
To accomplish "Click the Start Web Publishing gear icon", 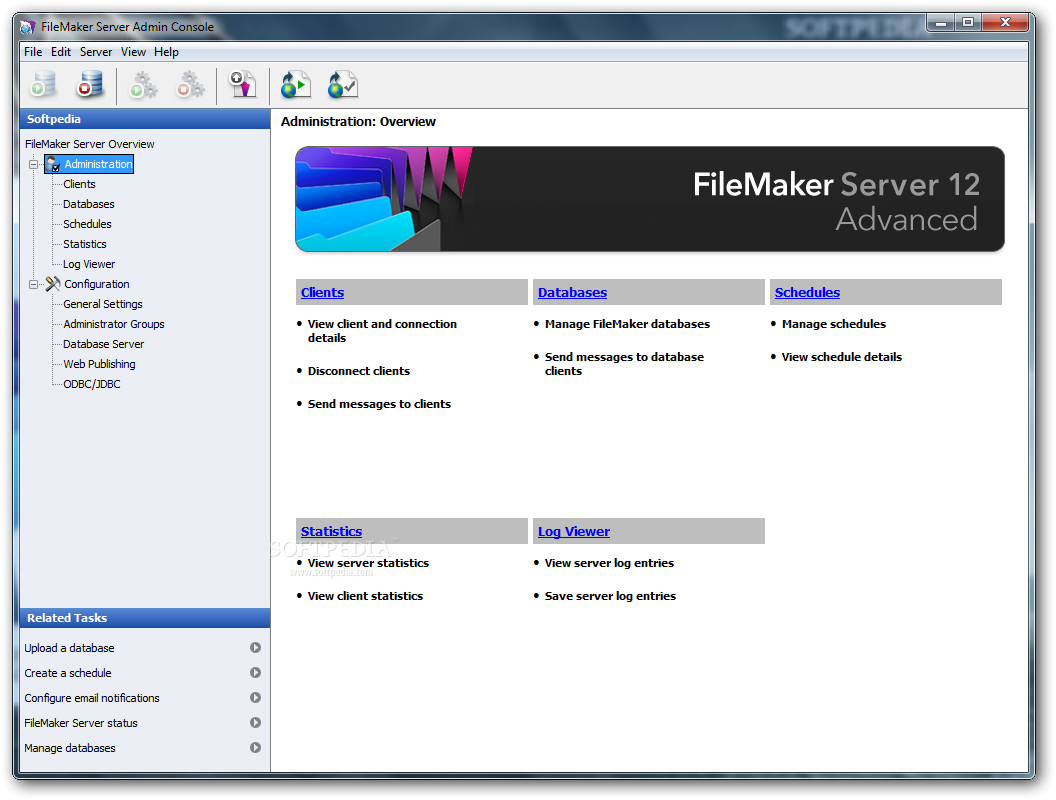I will 143,86.
